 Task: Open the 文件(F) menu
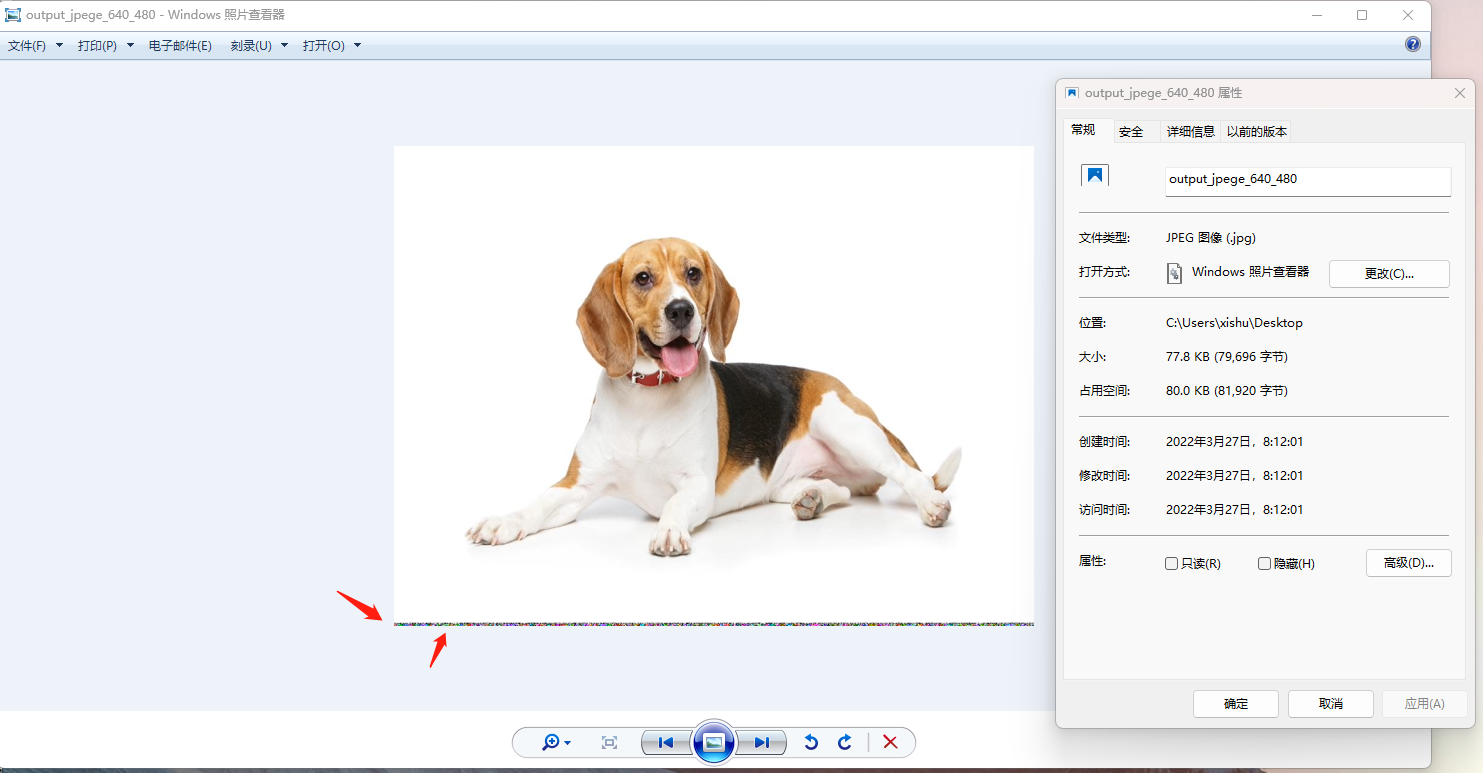[x=35, y=46]
